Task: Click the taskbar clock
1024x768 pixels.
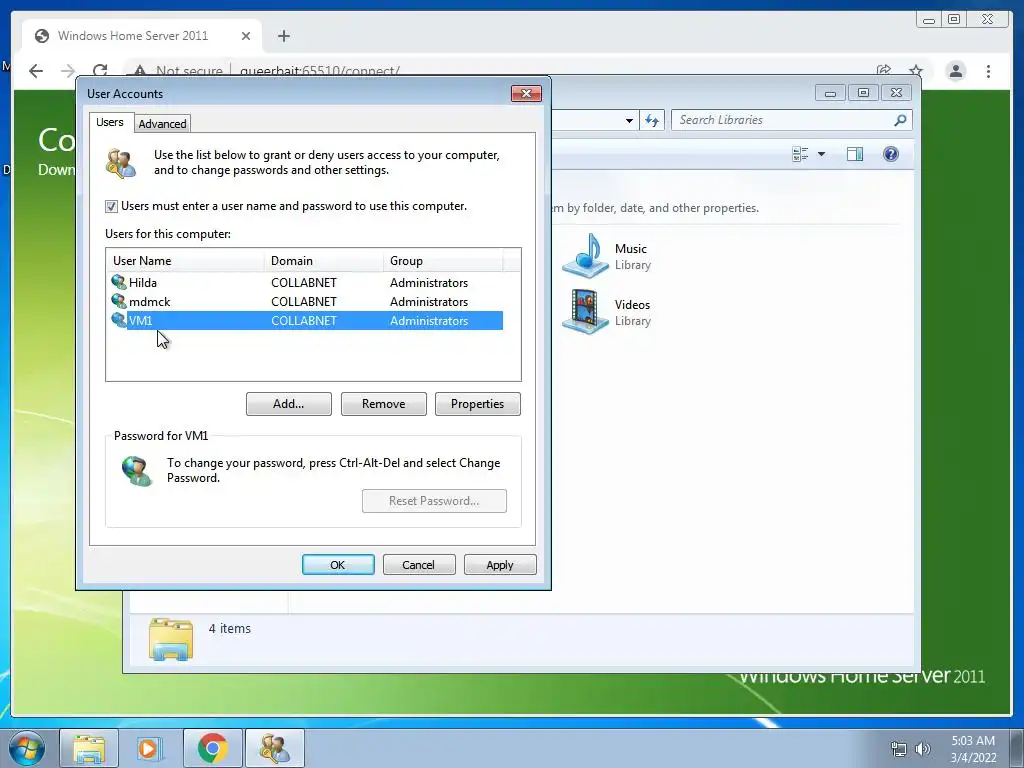Action: click(x=973, y=749)
